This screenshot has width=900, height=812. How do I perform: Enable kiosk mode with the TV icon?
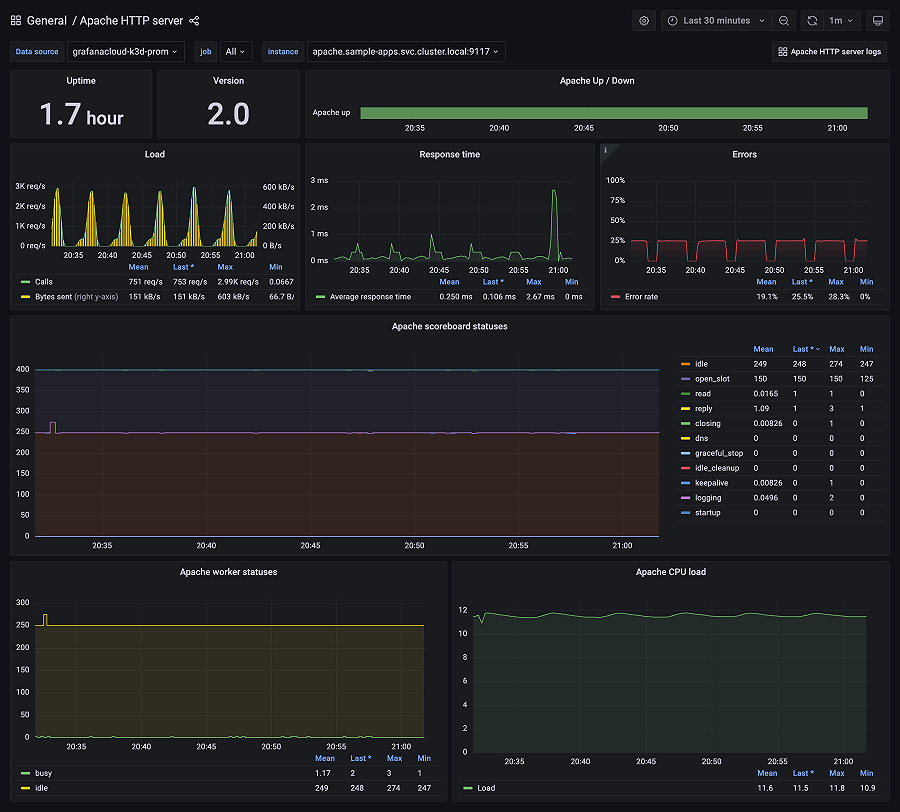click(x=879, y=21)
